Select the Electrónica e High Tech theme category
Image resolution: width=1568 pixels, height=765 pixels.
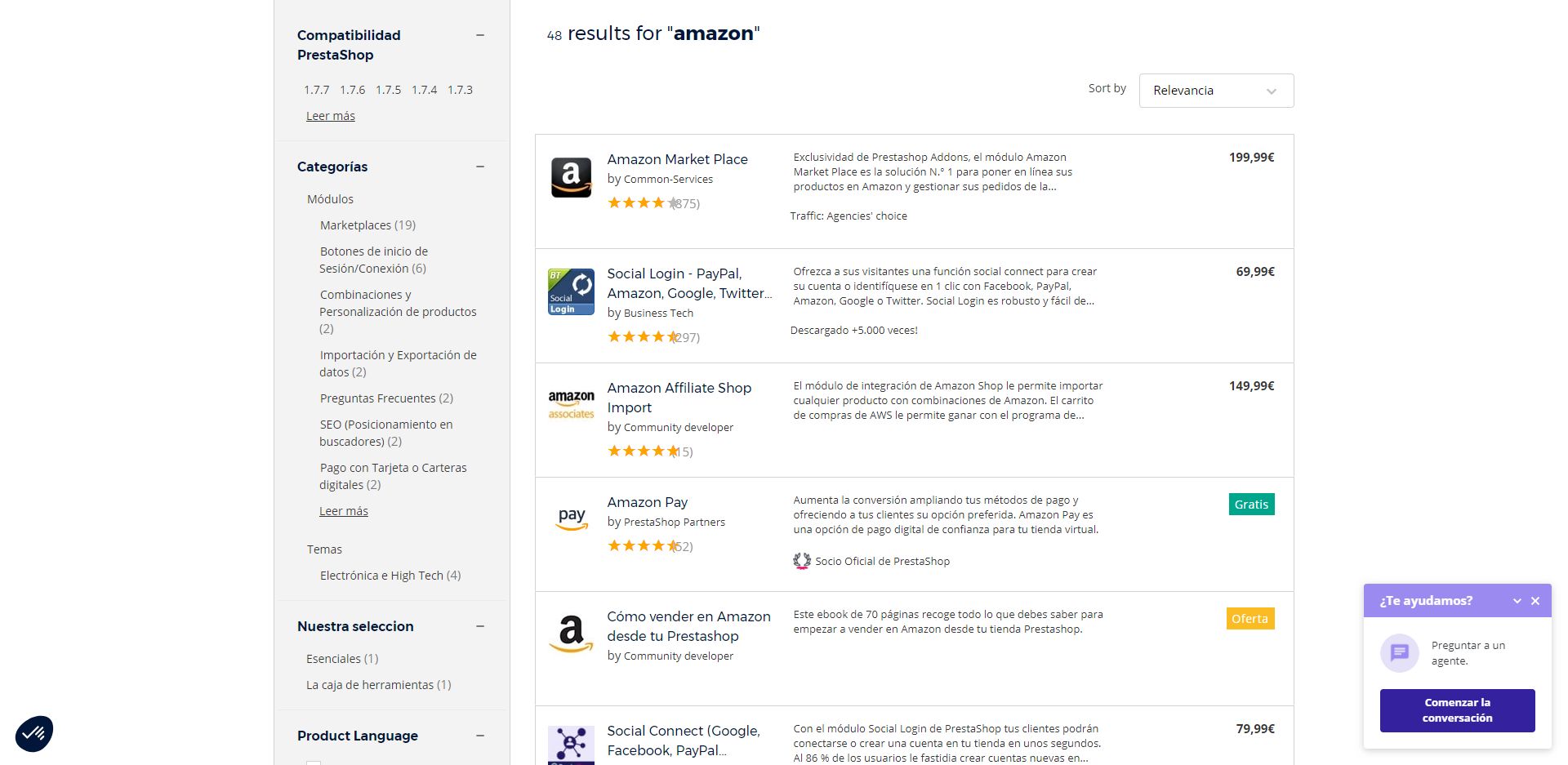[390, 576]
